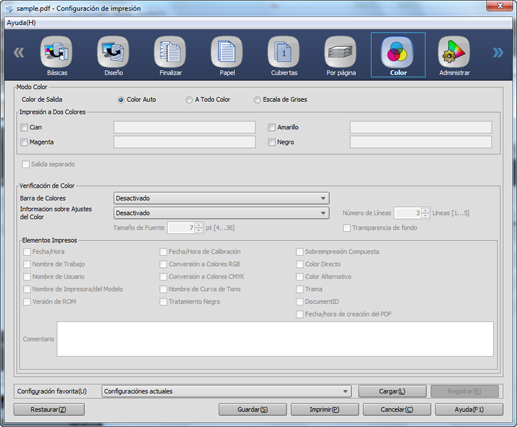Choose Escala de Grises output
The image size is (517, 427).
[x=257, y=100]
